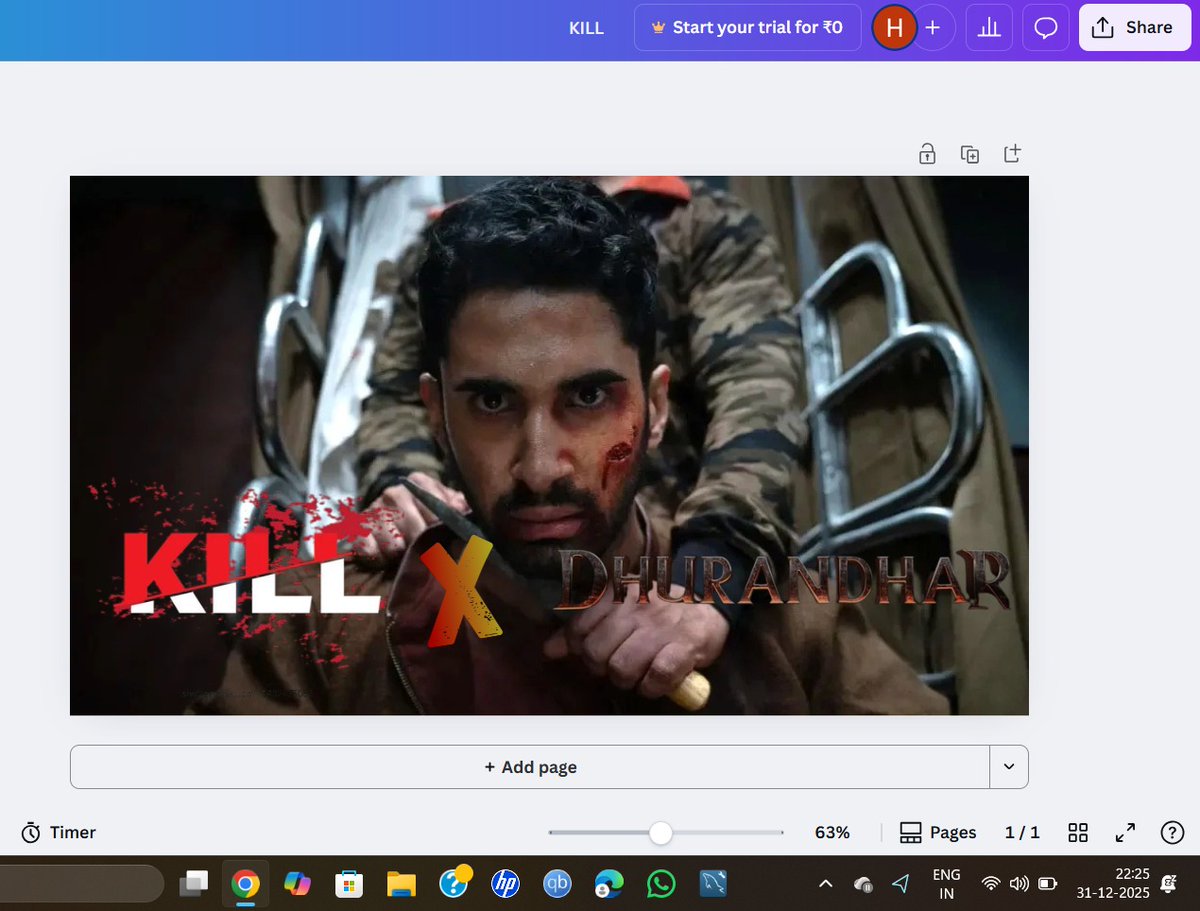Click the + Add page button
The height and width of the screenshot is (911, 1200).
530,767
